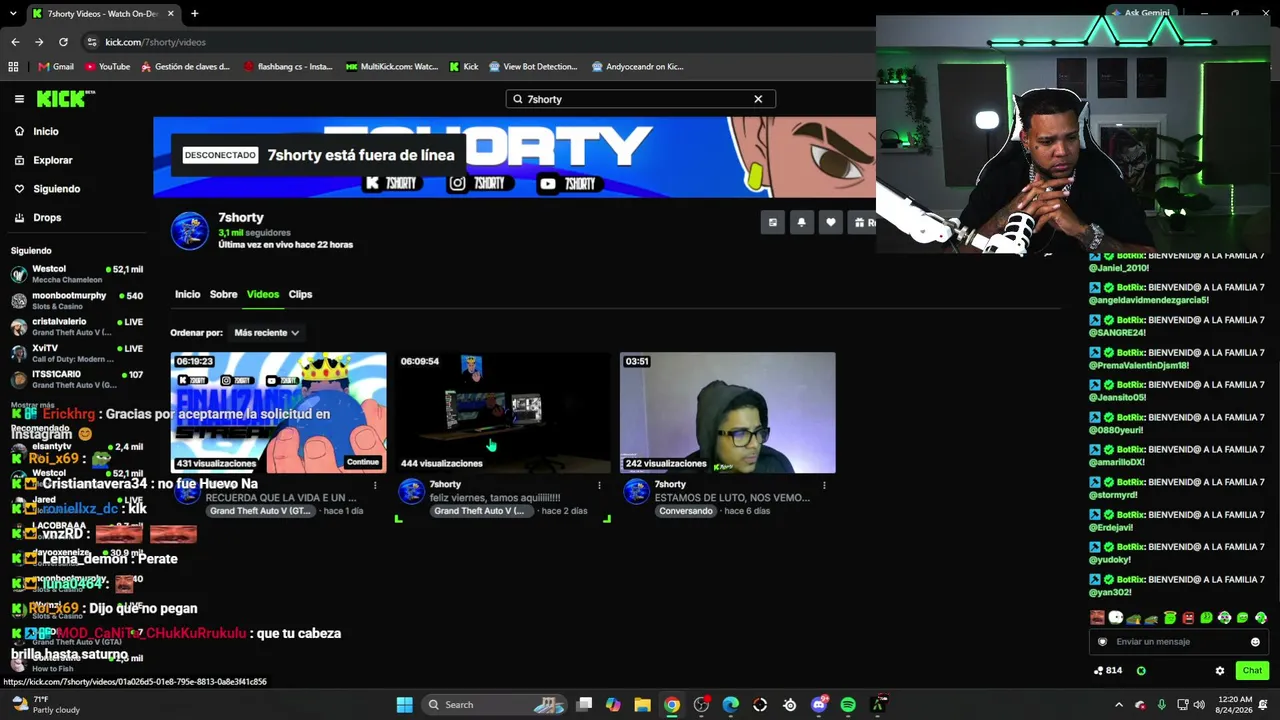This screenshot has width=1280, height=720.
Task: Open Spotify from the taskbar
Action: [x=848, y=705]
